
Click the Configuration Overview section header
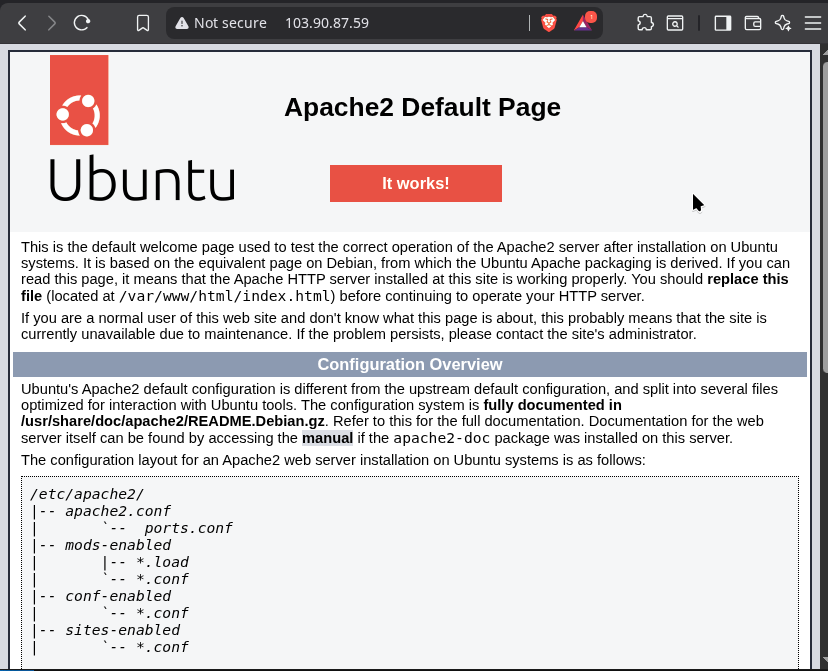coord(410,365)
